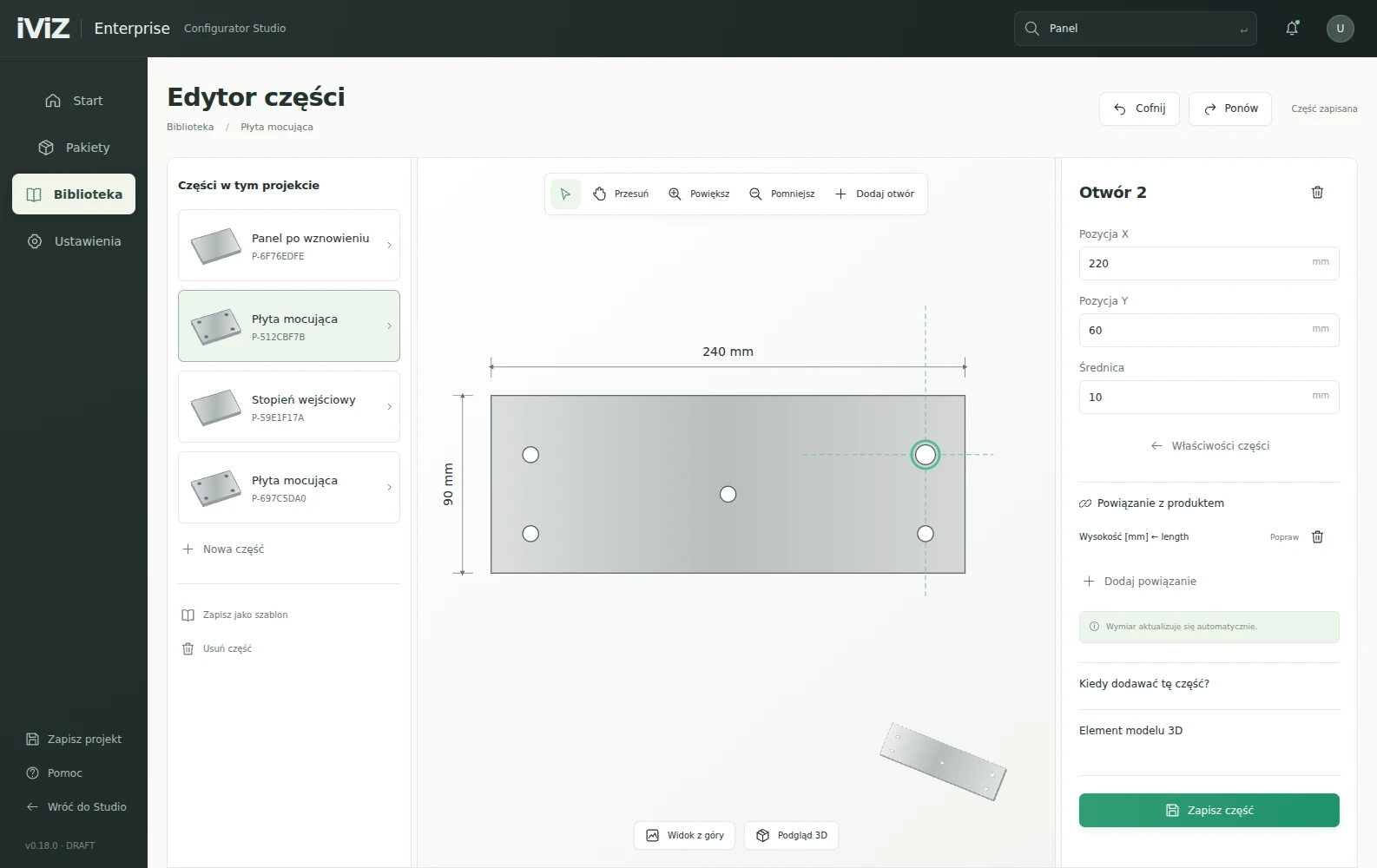Activate the Przesuń pan tool
Screen dimensions: 1377x868
621,194
